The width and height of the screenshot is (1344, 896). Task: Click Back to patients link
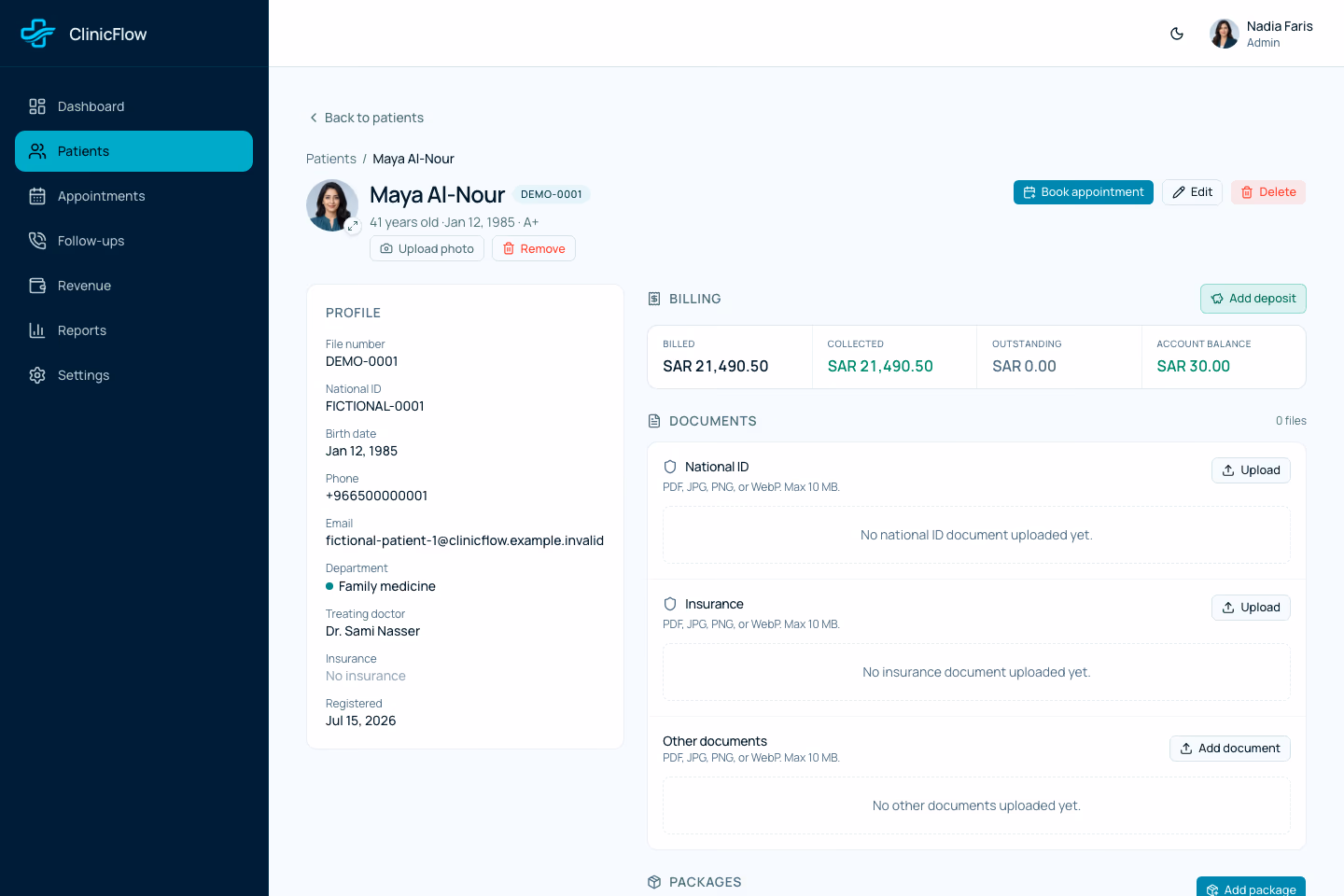(366, 118)
